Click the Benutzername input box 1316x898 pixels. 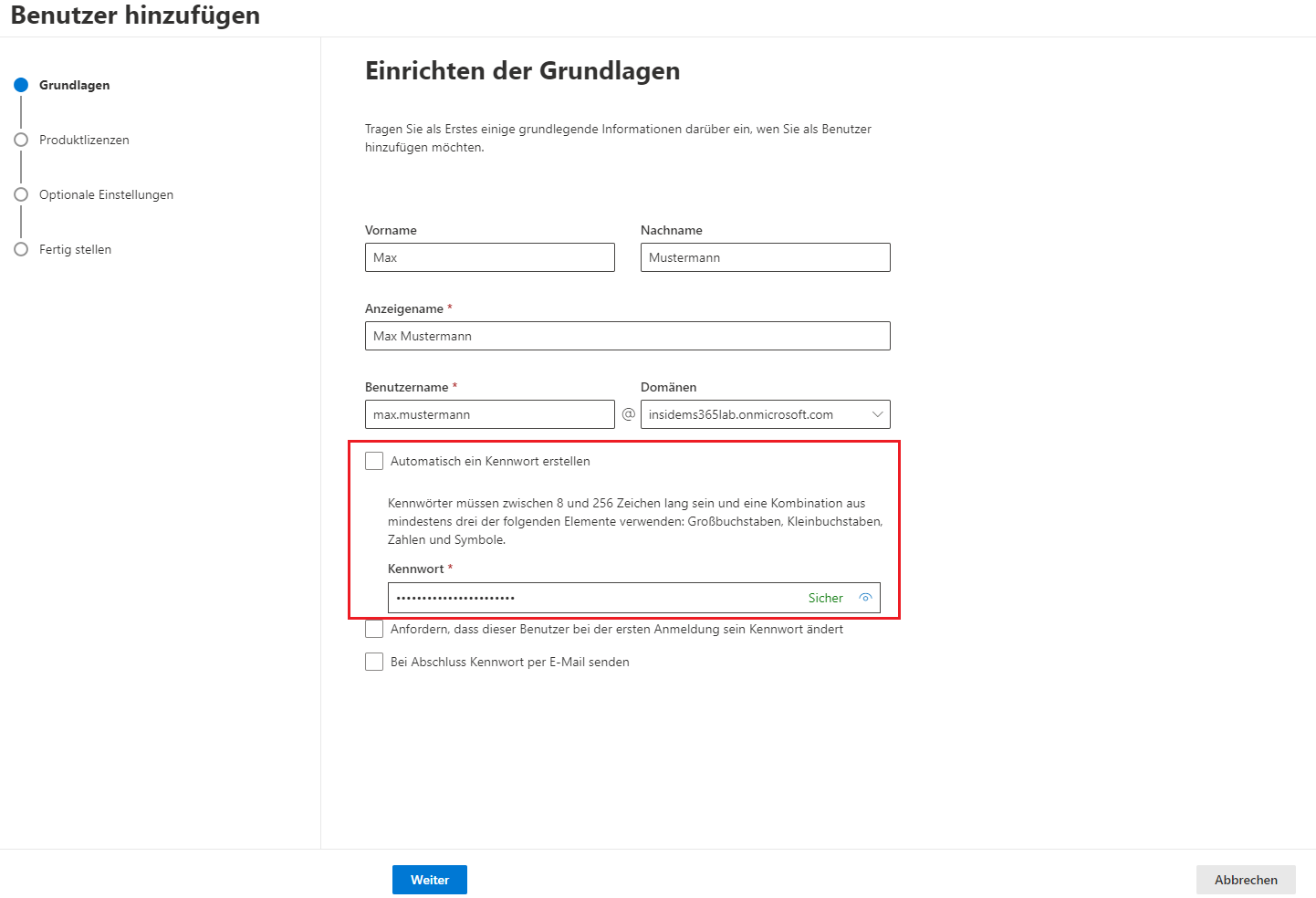pyautogui.click(x=489, y=414)
